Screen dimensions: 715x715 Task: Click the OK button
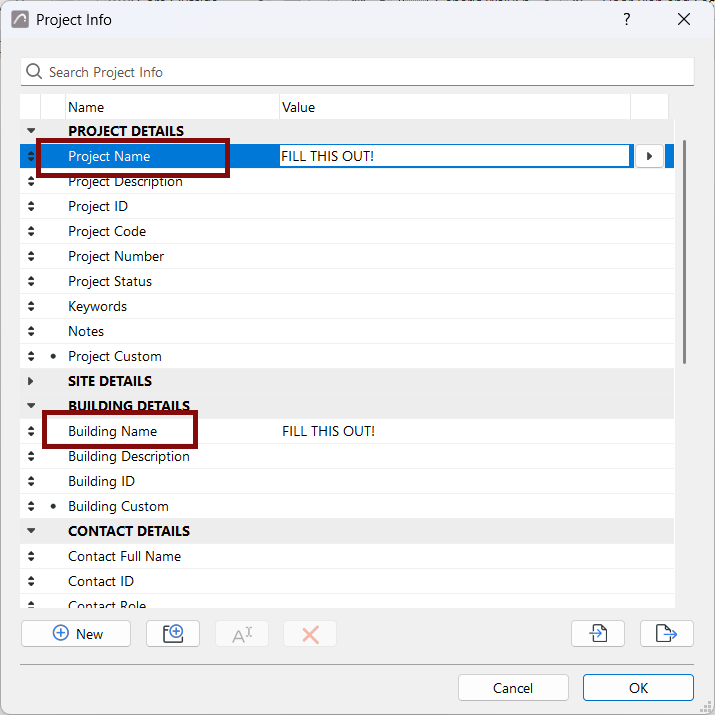638,688
